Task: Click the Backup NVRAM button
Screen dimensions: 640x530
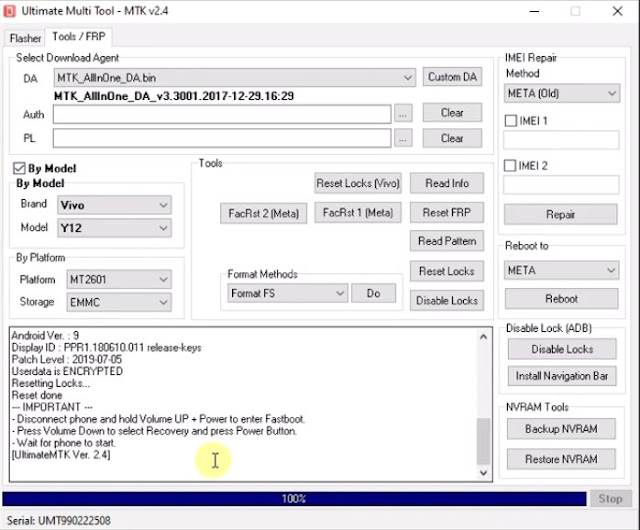Action: 561,429
